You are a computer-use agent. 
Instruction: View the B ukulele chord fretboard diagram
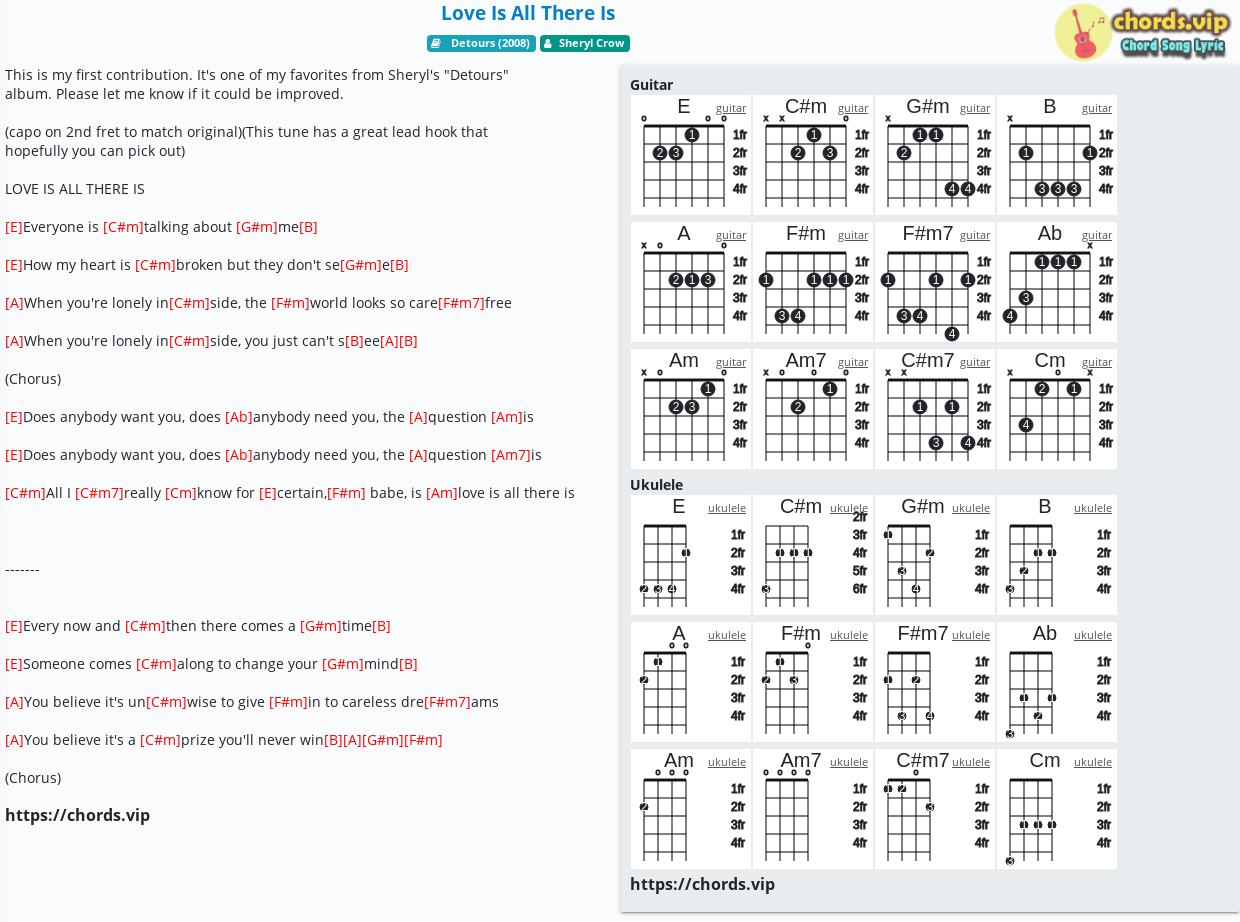point(1057,555)
